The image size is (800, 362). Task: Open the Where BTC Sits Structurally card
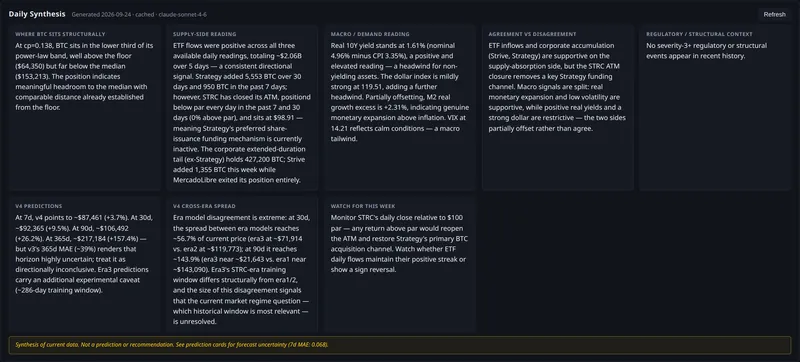[85, 108]
